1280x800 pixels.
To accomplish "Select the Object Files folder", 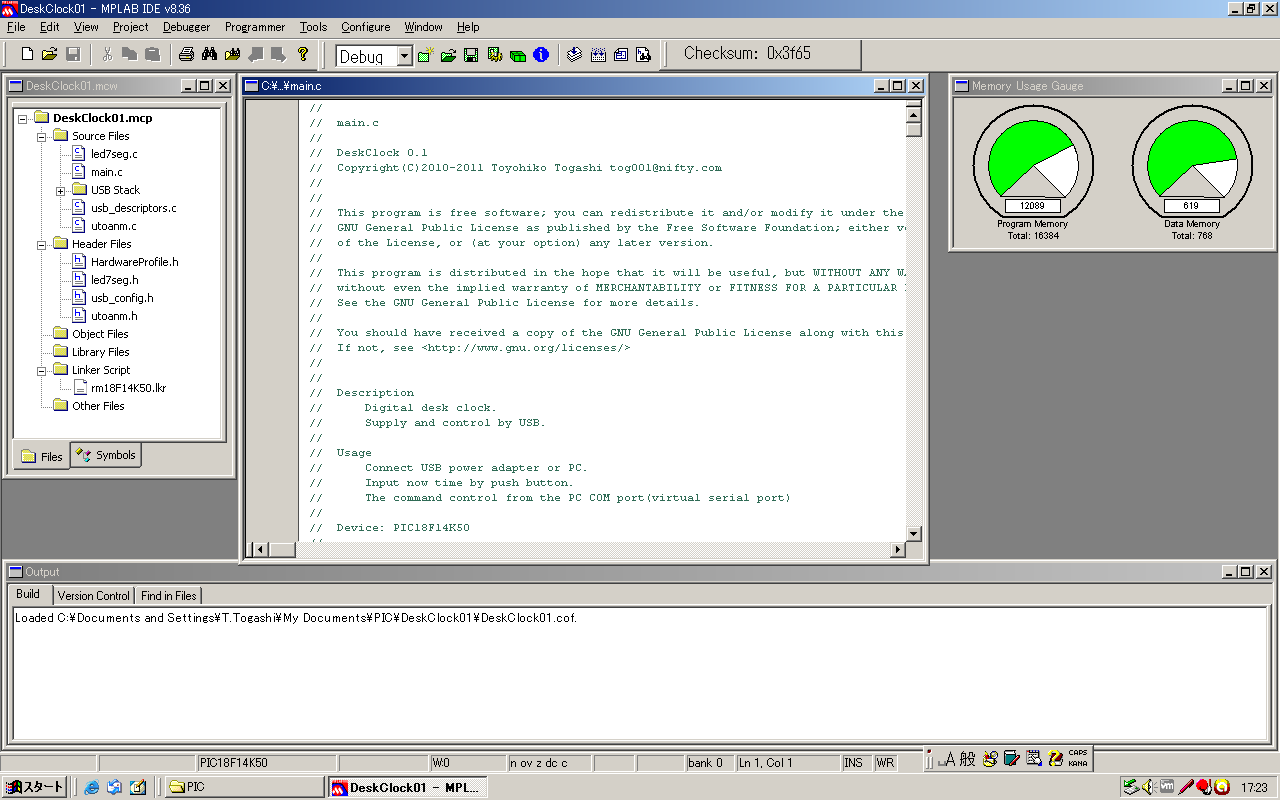I will tap(100, 334).
